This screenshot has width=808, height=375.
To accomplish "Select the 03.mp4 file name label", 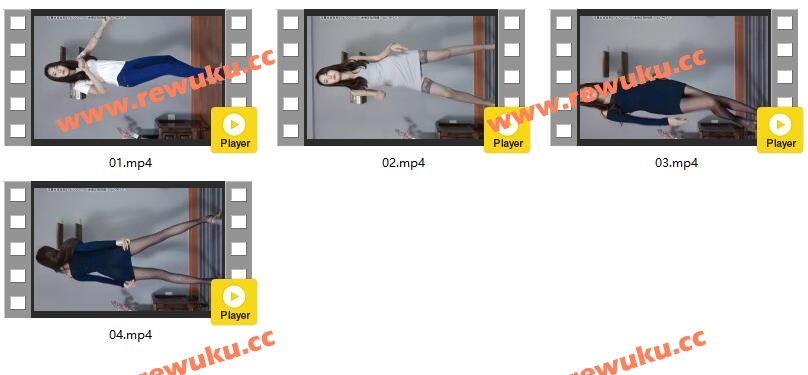I will (676, 163).
